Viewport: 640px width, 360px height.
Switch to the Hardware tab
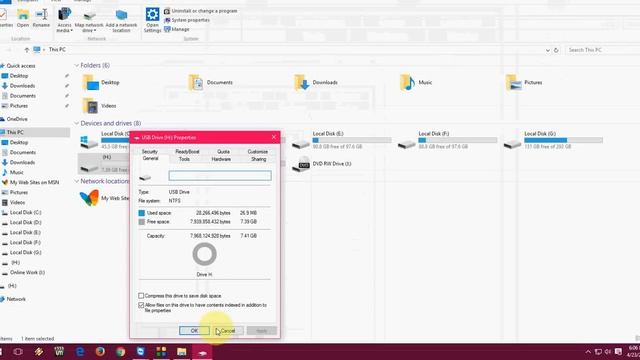click(x=221, y=159)
